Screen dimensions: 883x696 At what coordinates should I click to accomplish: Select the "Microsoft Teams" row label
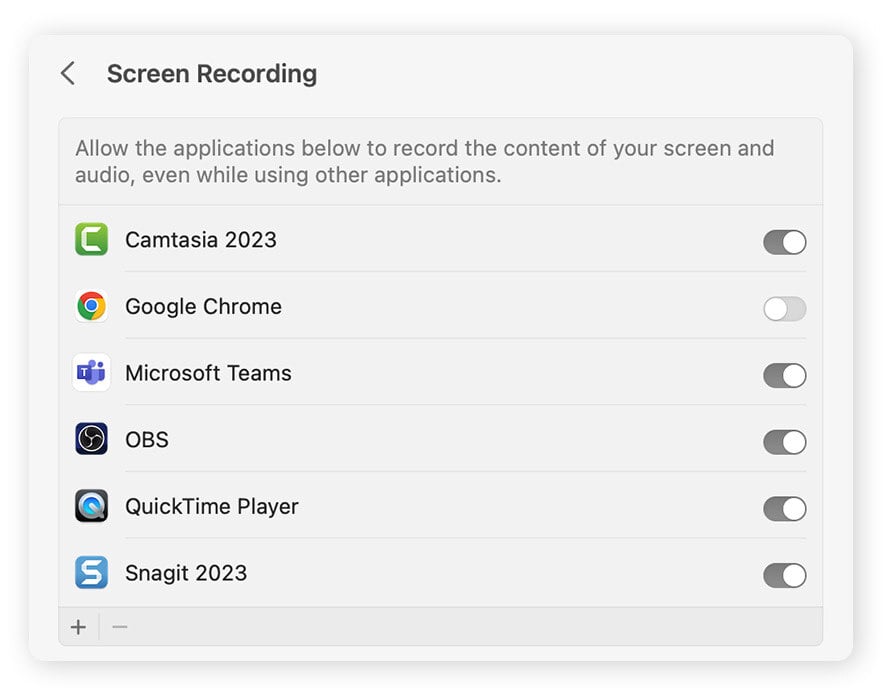[208, 373]
